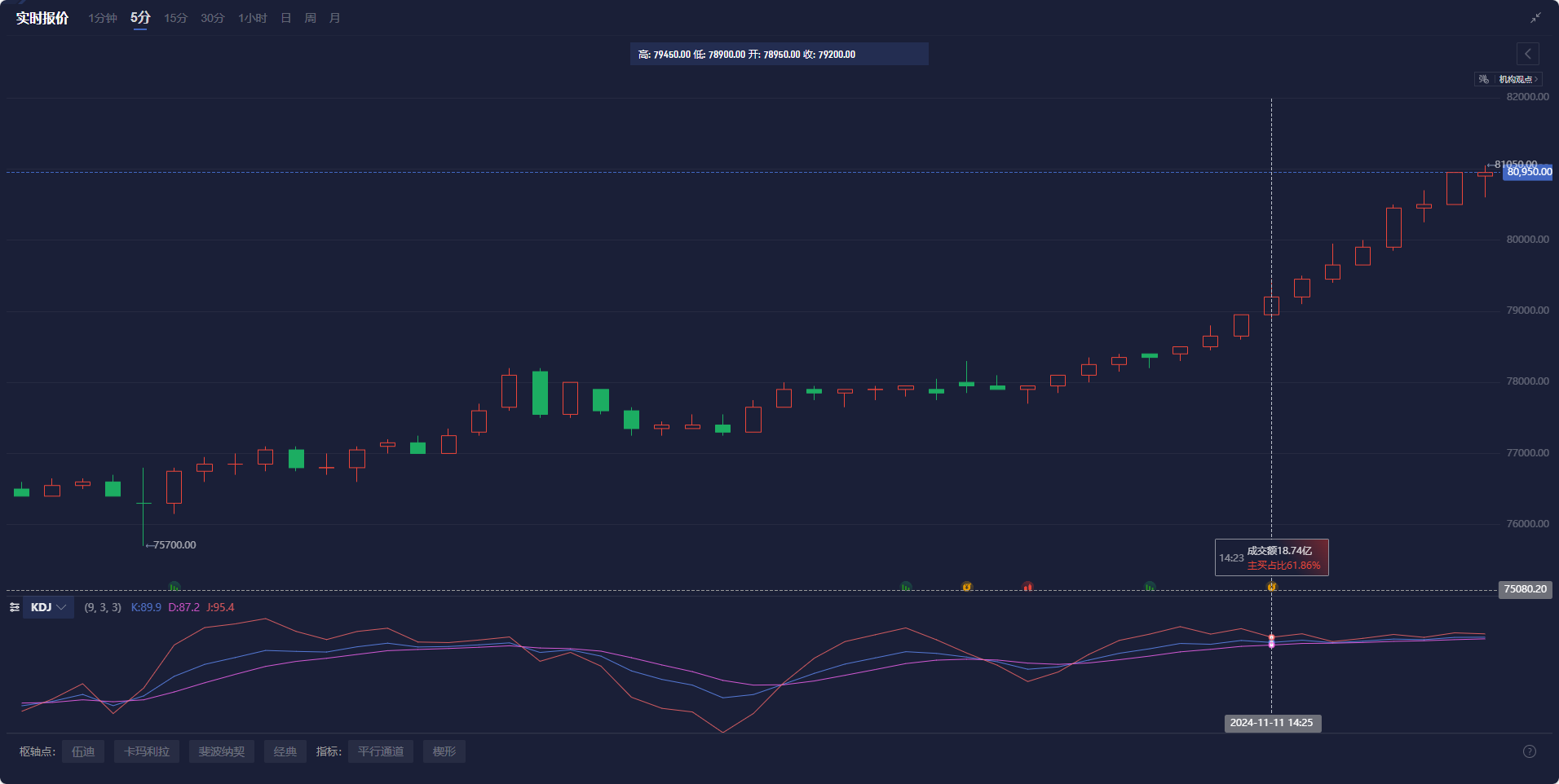
Task: Click the 指标: label
Action: point(329,751)
